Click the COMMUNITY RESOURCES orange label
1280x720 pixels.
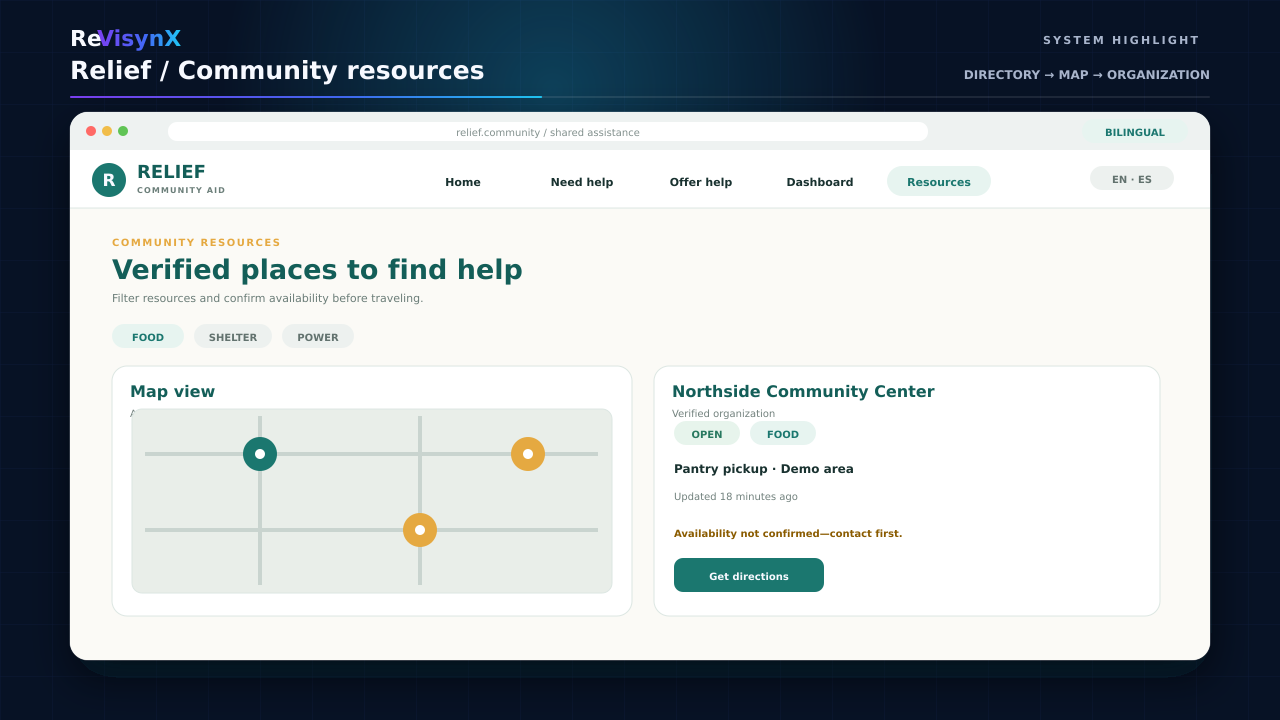pos(196,243)
